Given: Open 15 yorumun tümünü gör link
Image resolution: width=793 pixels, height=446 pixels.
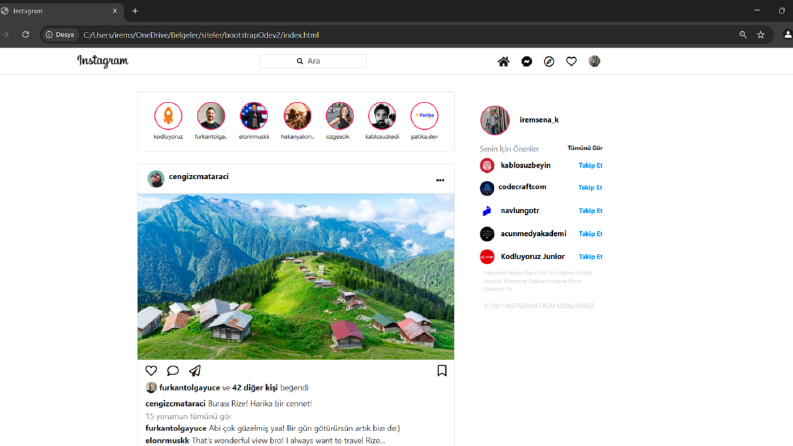Looking at the screenshot, I should pyautogui.click(x=188, y=416).
